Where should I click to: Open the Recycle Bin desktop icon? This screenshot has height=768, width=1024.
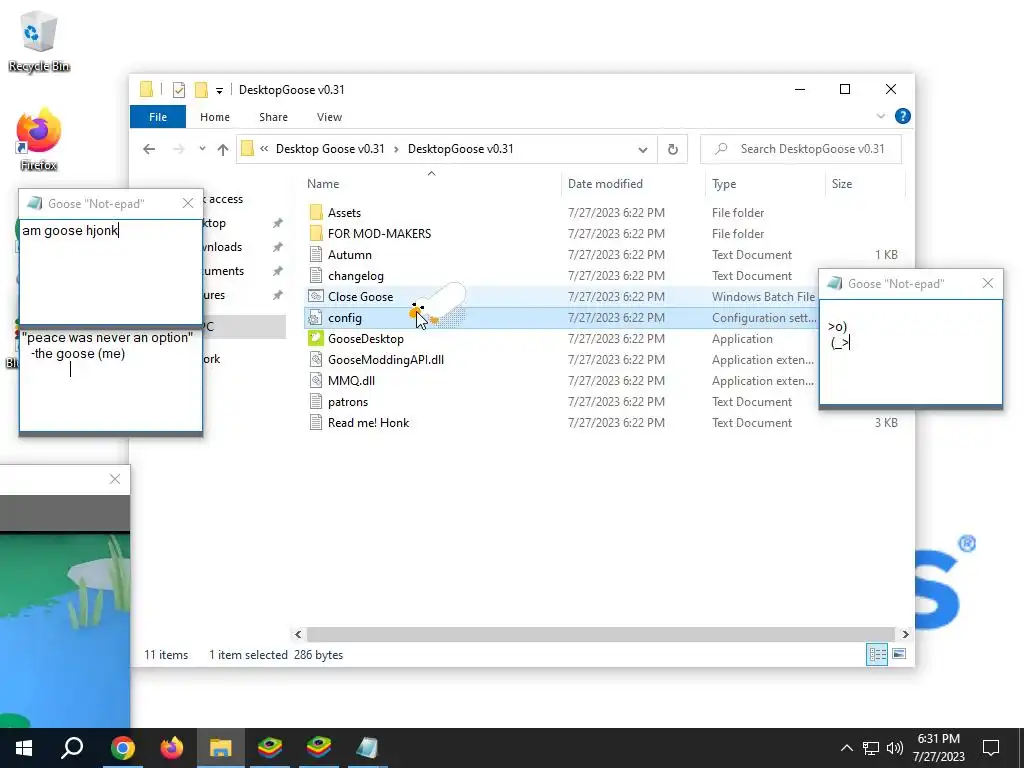click(x=39, y=40)
